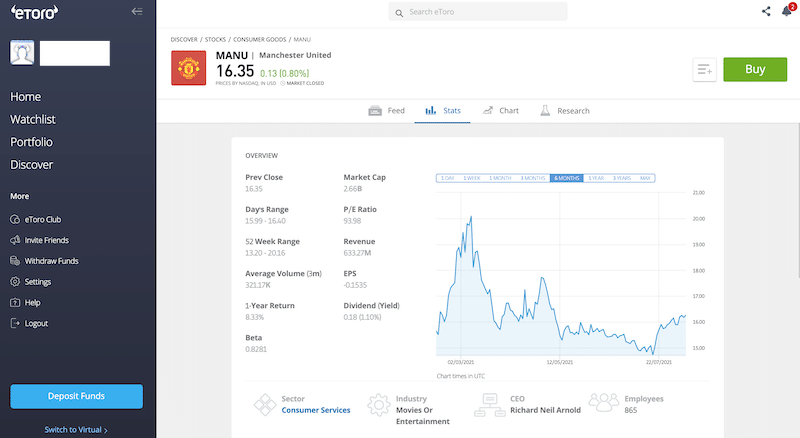Switch to Virtual account
The image size is (800, 438).
tap(76, 430)
